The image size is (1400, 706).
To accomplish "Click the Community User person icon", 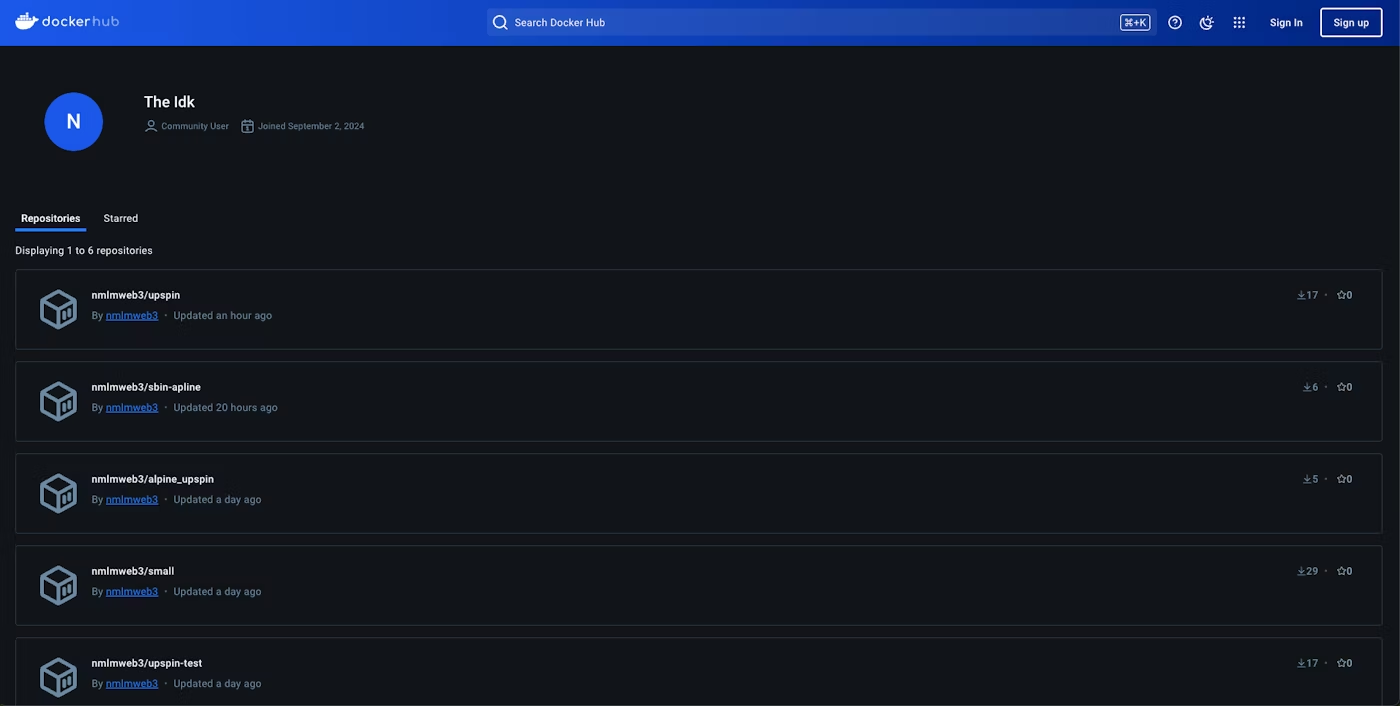I will pos(151,126).
